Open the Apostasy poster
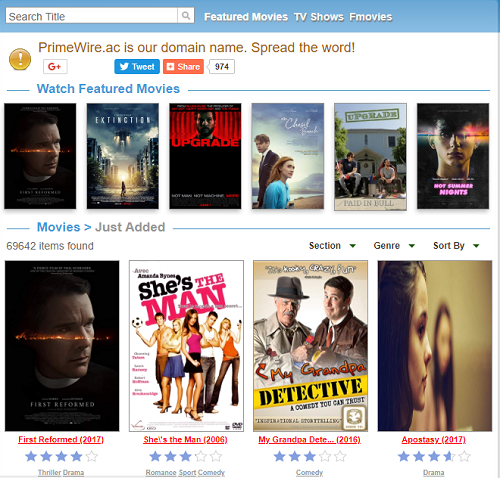 435,346
